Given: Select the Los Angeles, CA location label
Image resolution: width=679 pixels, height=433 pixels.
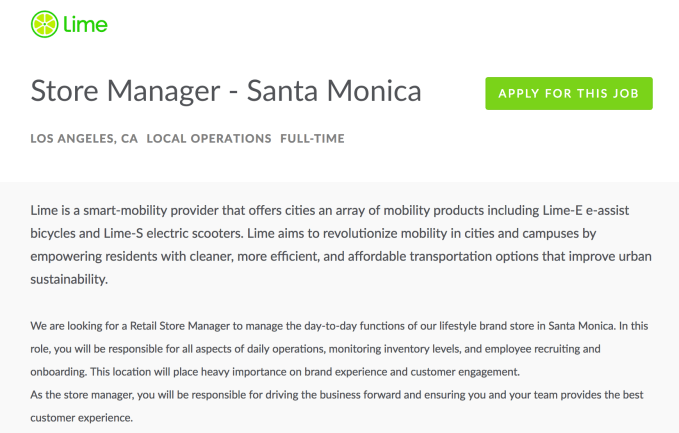Looking at the screenshot, I should [84, 139].
